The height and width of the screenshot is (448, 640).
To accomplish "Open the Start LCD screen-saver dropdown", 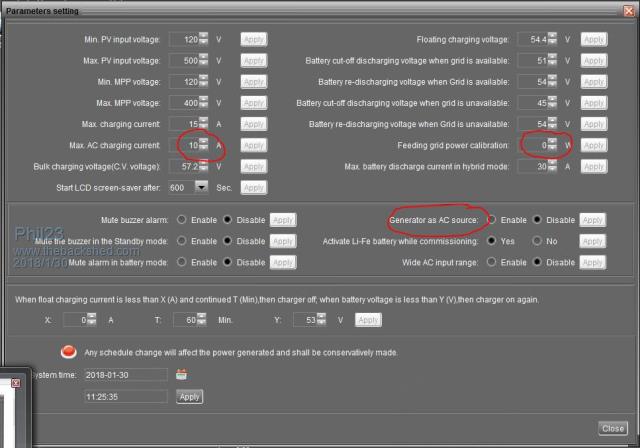I will pos(202,187).
